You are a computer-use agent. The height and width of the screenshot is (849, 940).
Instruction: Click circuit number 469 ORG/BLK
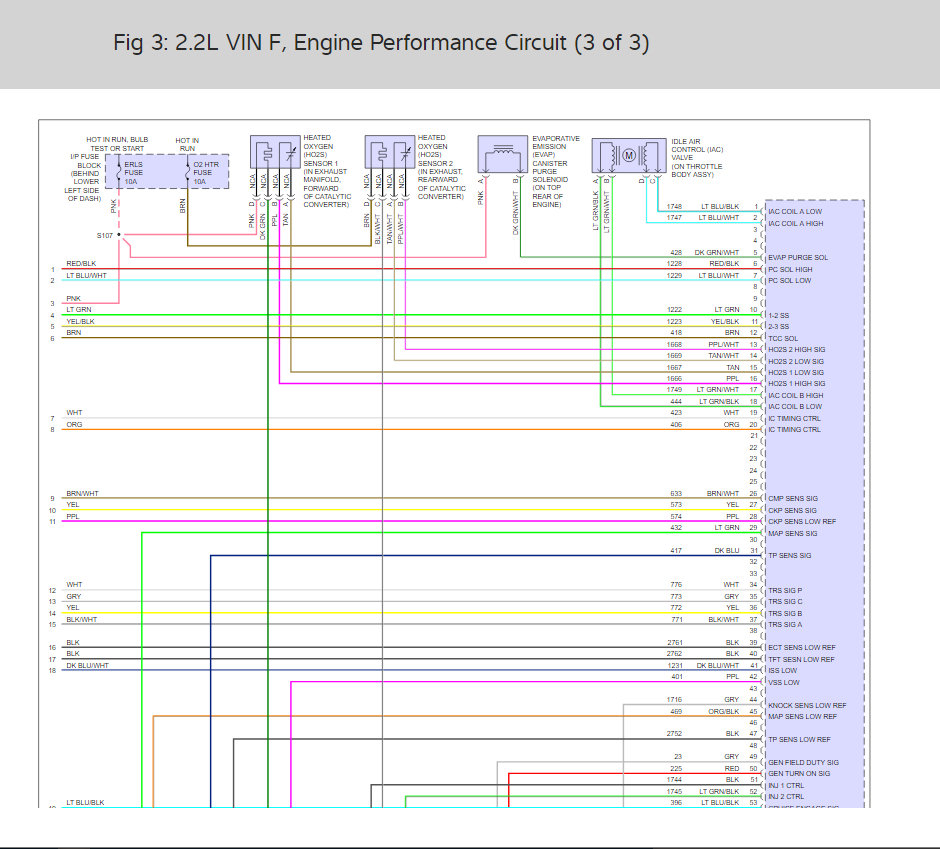click(676, 712)
